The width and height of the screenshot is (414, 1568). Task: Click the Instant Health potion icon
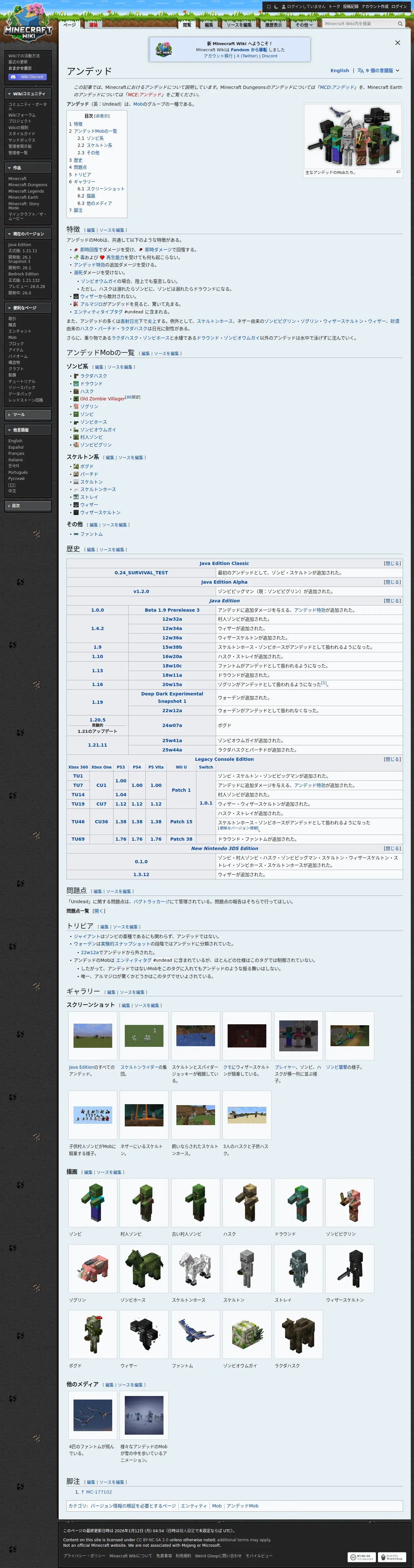[x=76, y=250]
